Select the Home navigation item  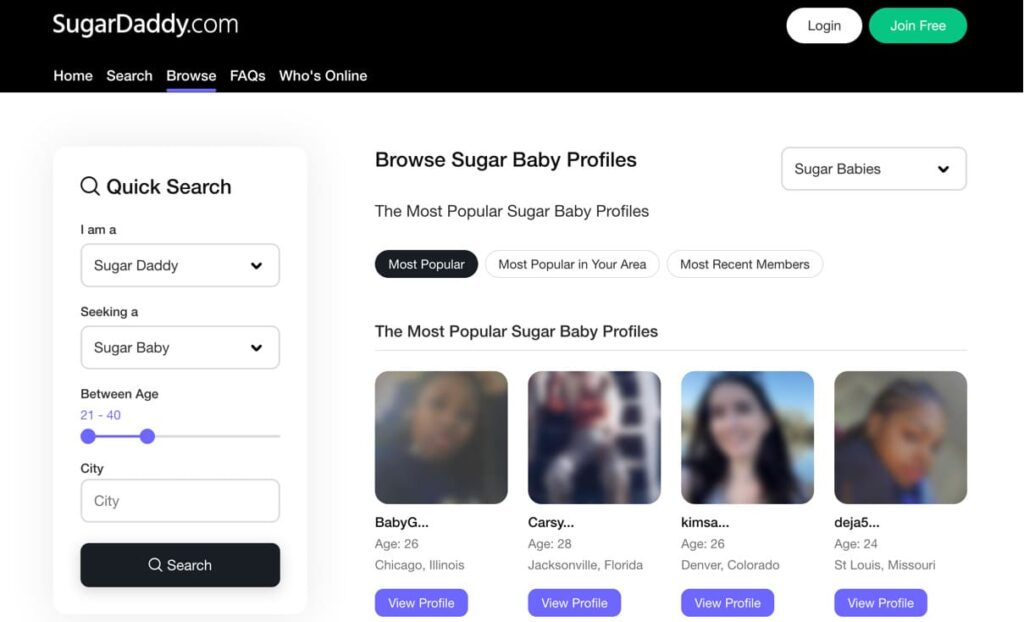72,76
